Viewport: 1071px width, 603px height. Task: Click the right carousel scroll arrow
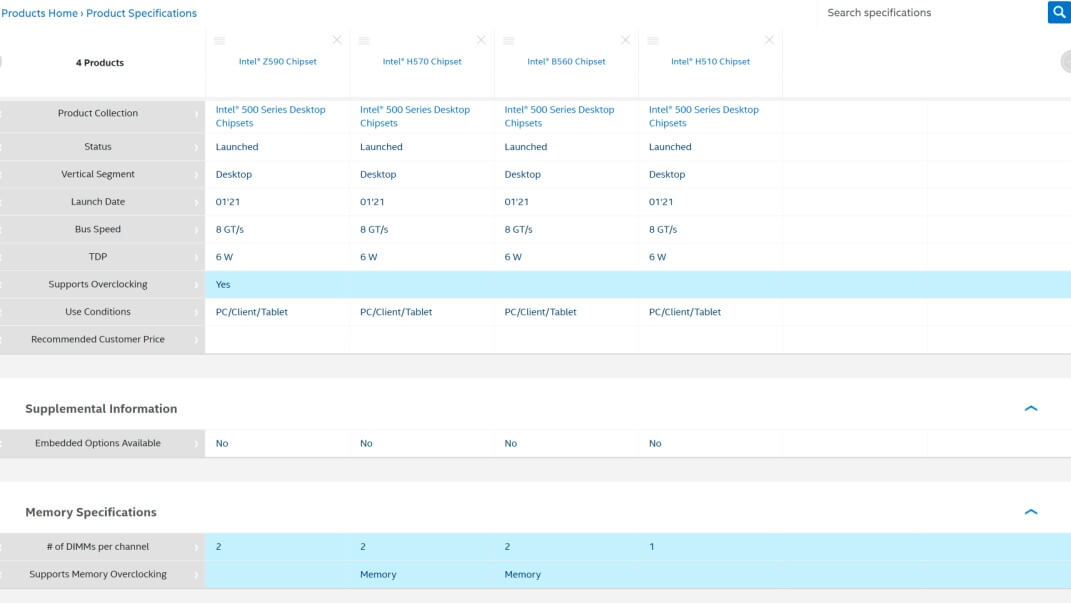(1066, 62)
